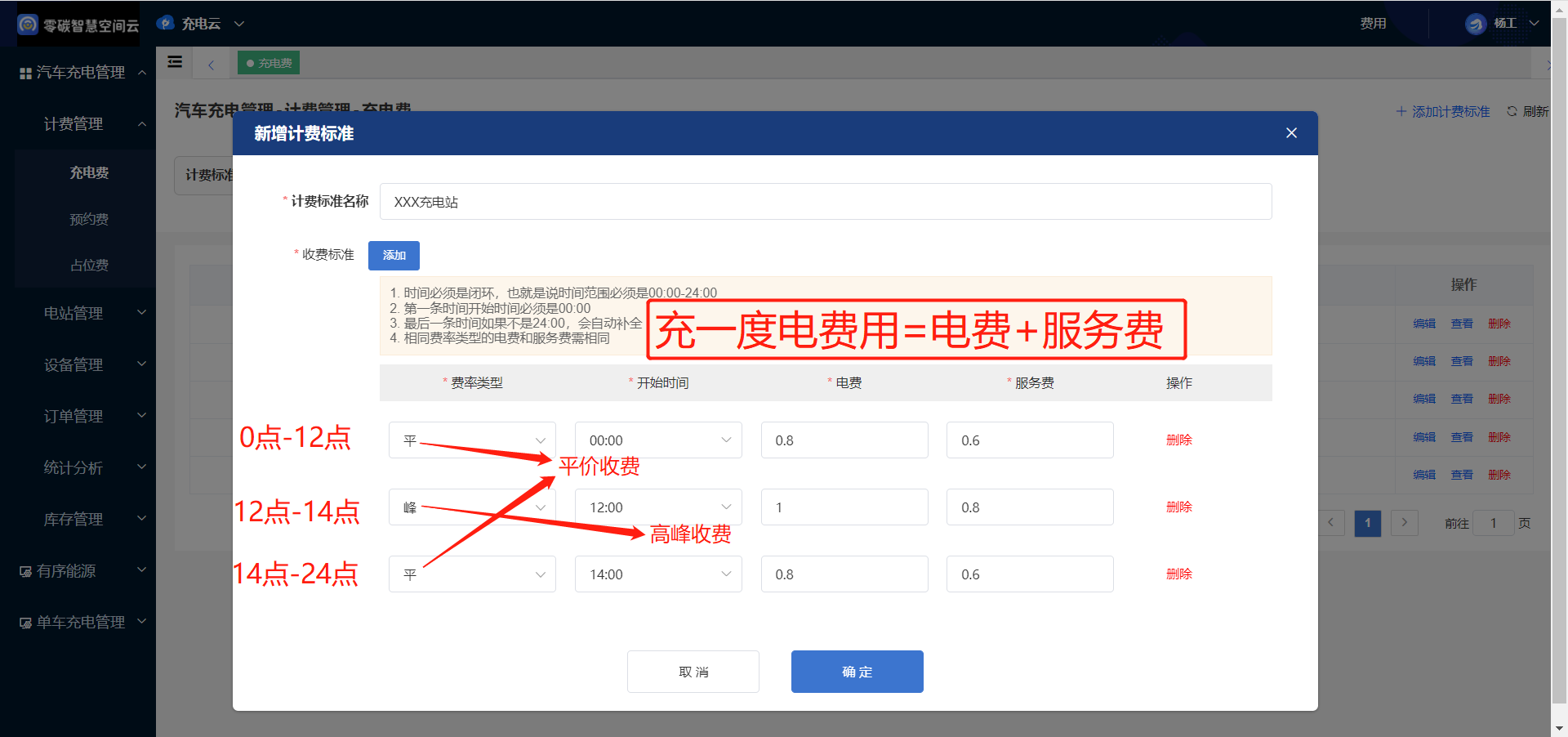Image resolution: width=1568 pixels, height=737 pixels.
Task: Click the first row's 编辑 link
Action: [x=1424, y=324]
